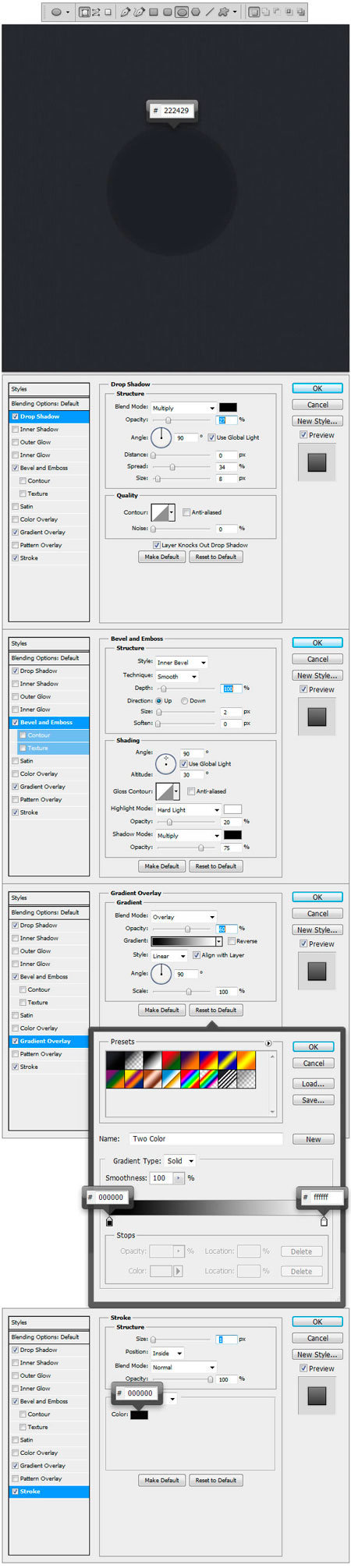
Task: Select Fill Pixels mode in options bar
Action: [x=108, y=12]
